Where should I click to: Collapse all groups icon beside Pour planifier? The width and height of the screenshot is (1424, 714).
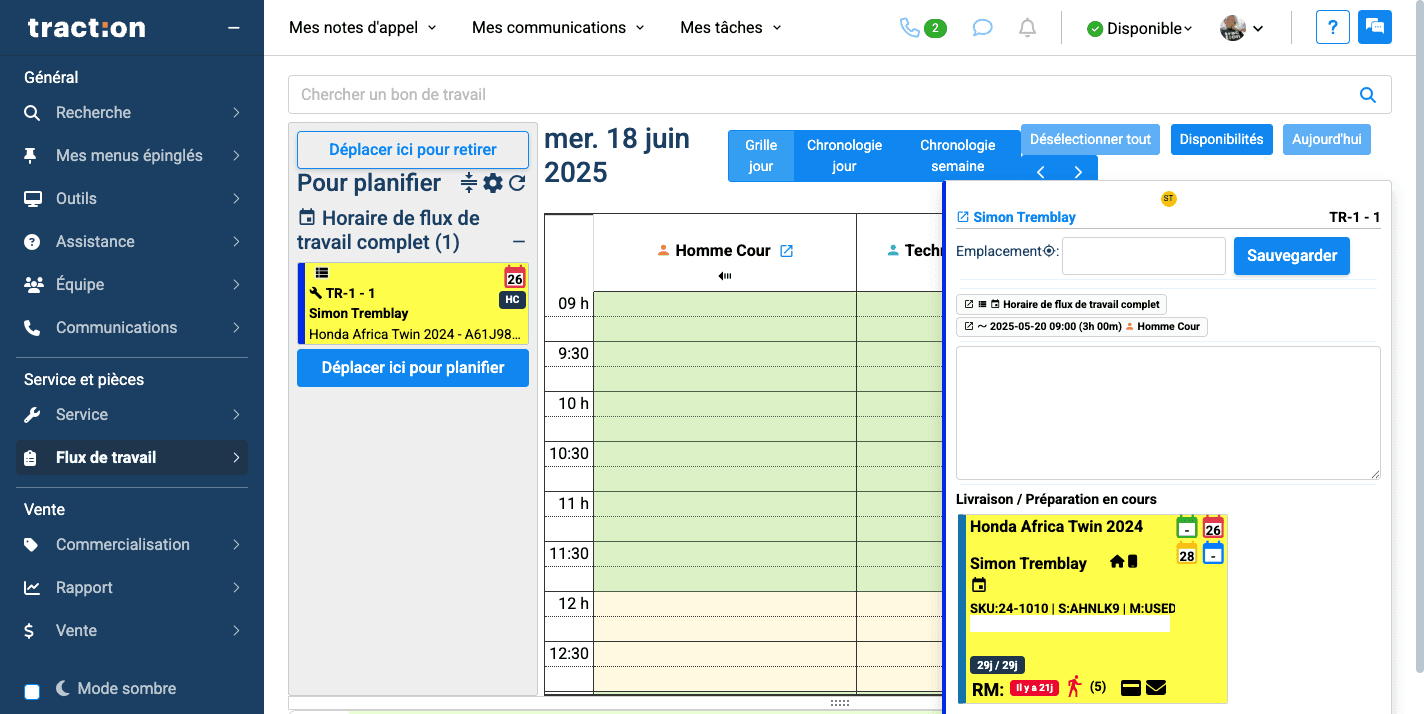point(469,183)
